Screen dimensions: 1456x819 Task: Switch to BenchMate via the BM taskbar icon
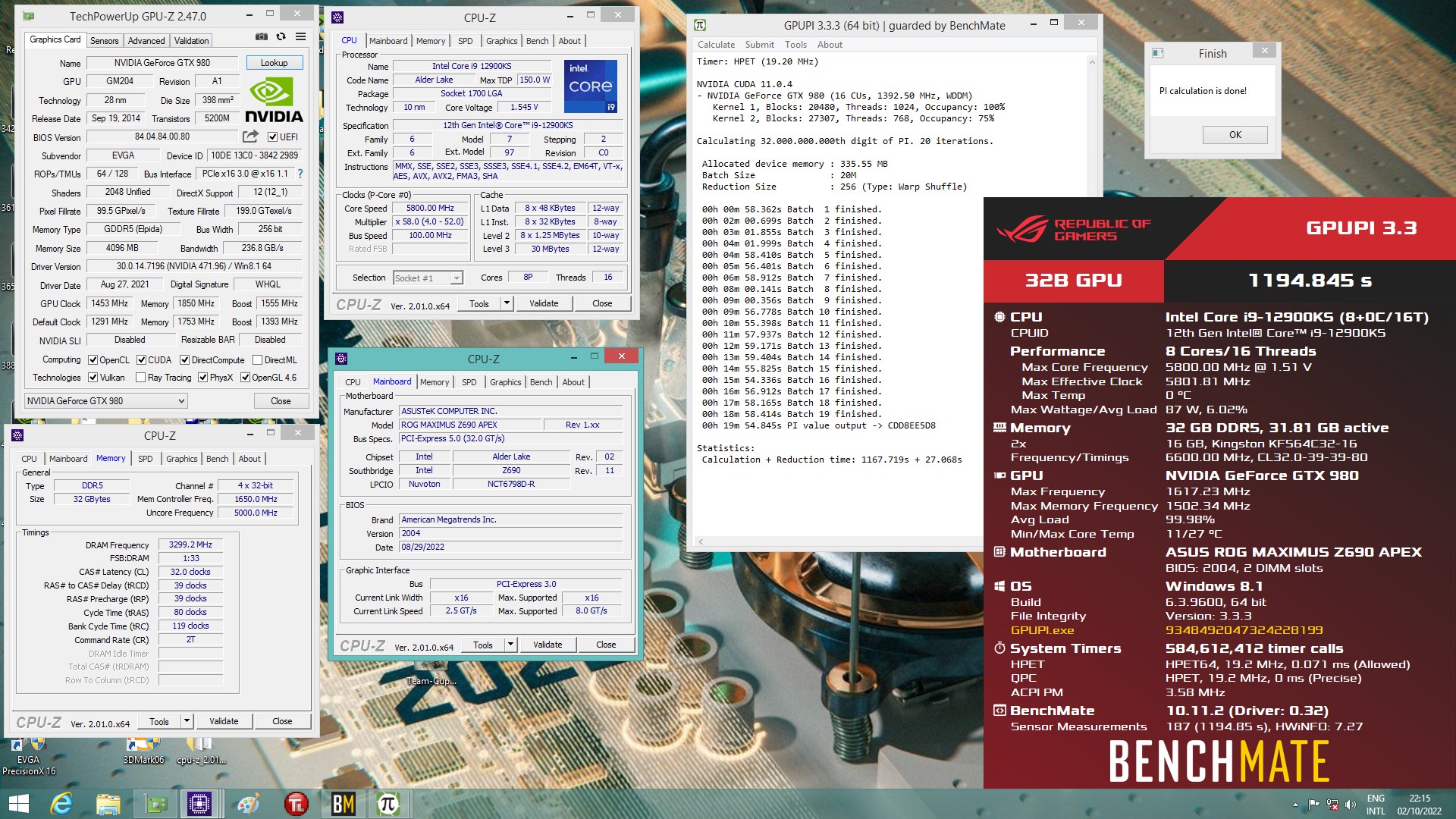click(343, 804)
